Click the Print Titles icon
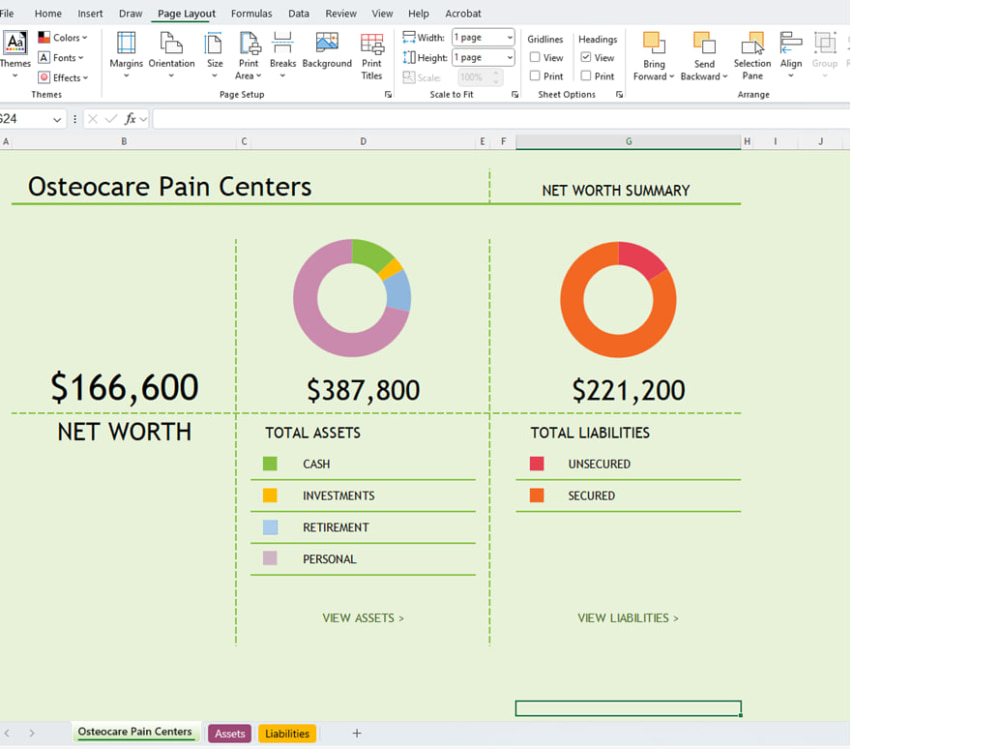Screen dimensions: 1000x750 (x=372, y=43)
